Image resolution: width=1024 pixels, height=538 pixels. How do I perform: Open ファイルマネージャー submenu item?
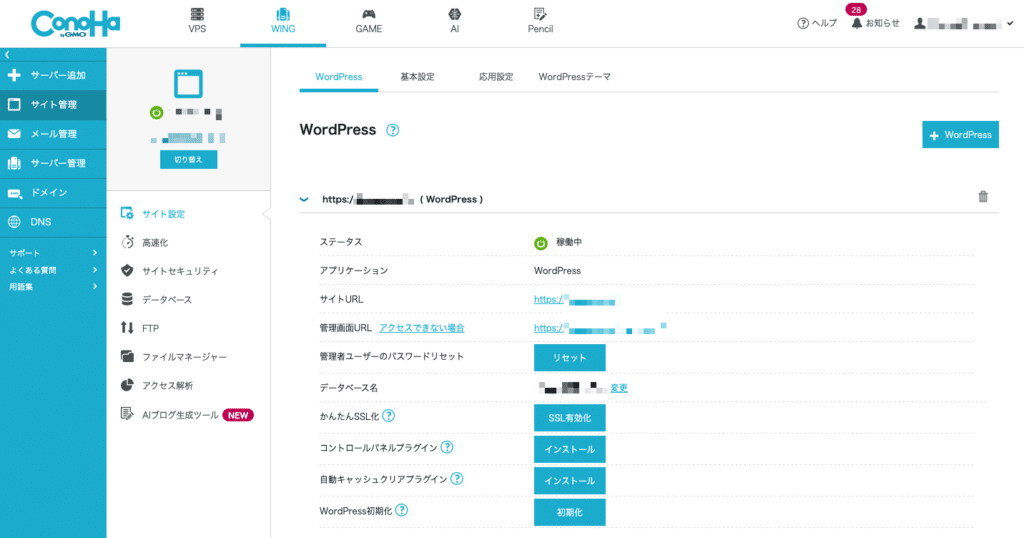pos(174,357)
